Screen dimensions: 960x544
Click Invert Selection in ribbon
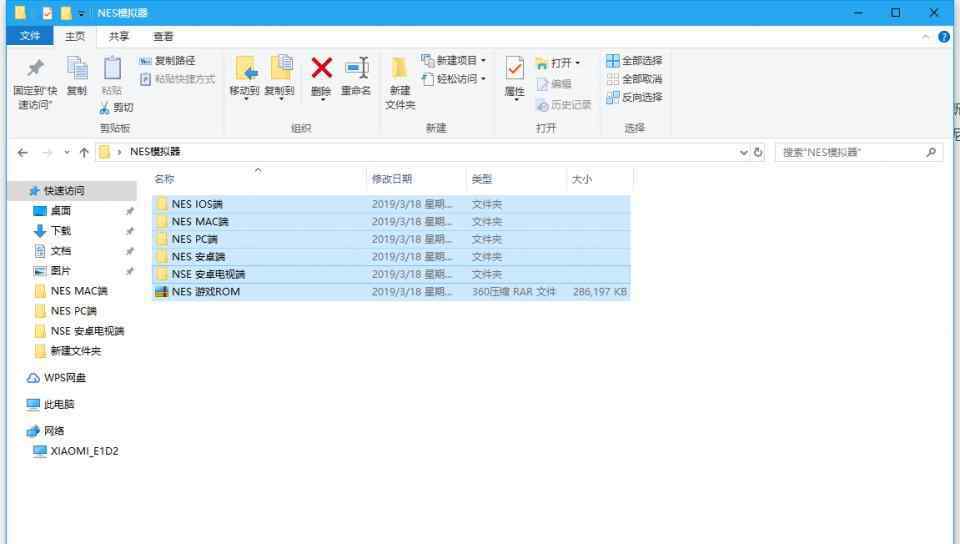click(634, 97)
